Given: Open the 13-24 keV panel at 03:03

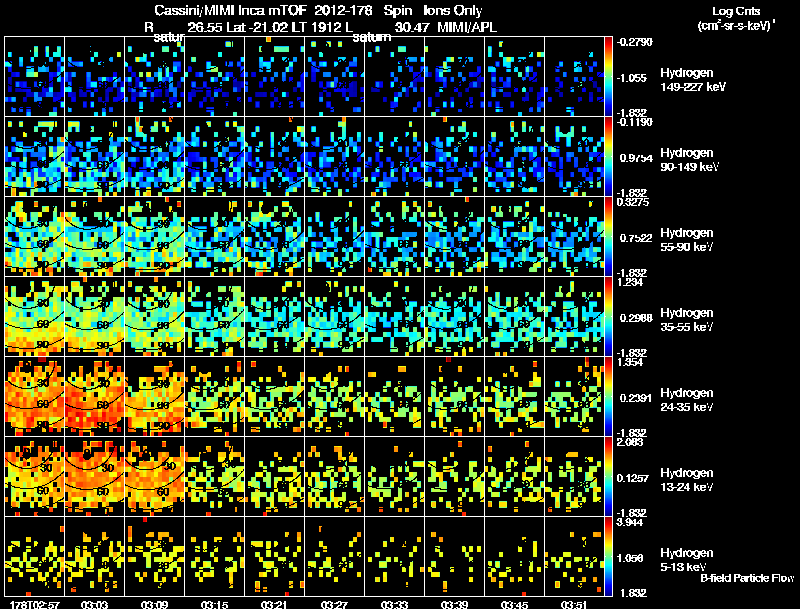Looking at the screenshot, I should pyautogui.click(x=94, y=476).
